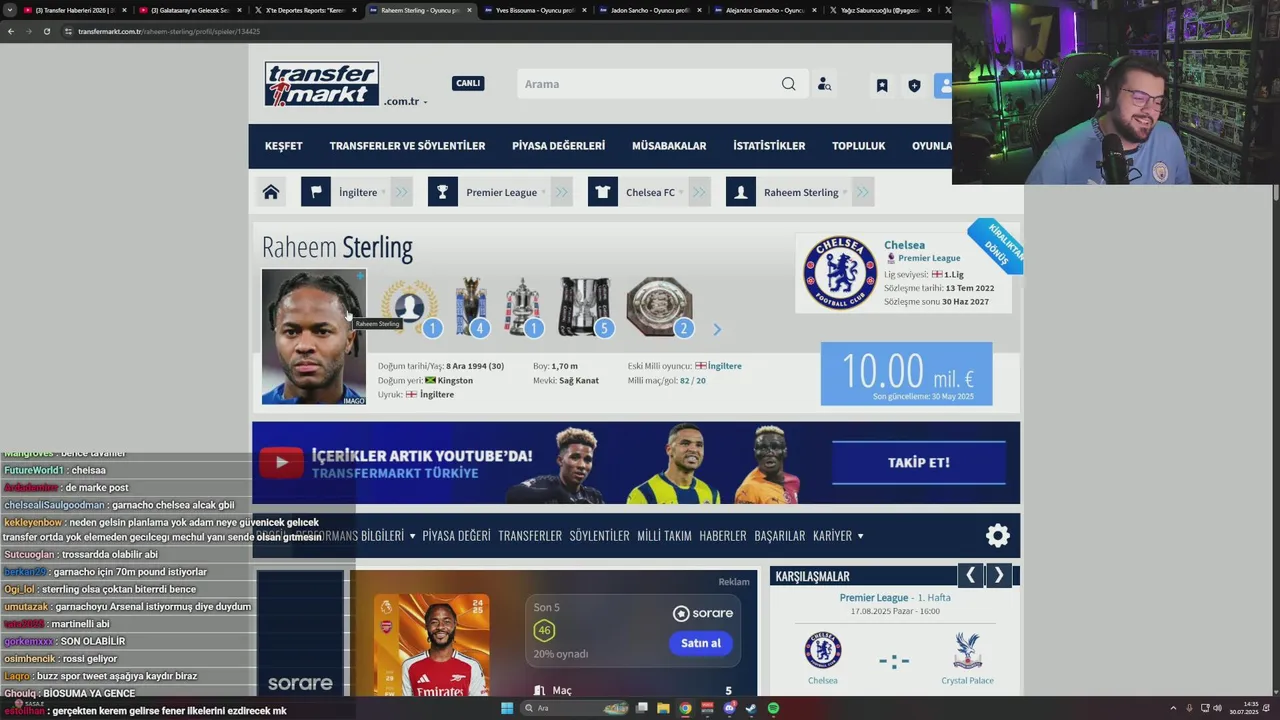Expand the Chelsea FC breadcrumb chevron
The width and height of the screenshot is (1280, 720).
tap(699, 192)
